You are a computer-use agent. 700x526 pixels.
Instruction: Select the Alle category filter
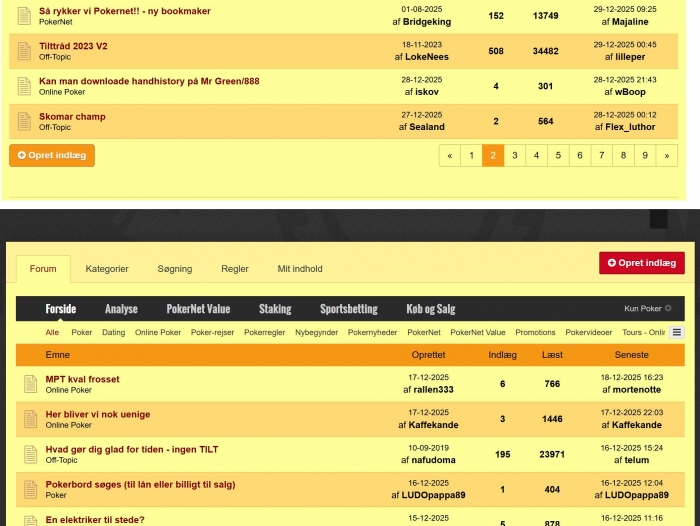click(x=52, y=332)
